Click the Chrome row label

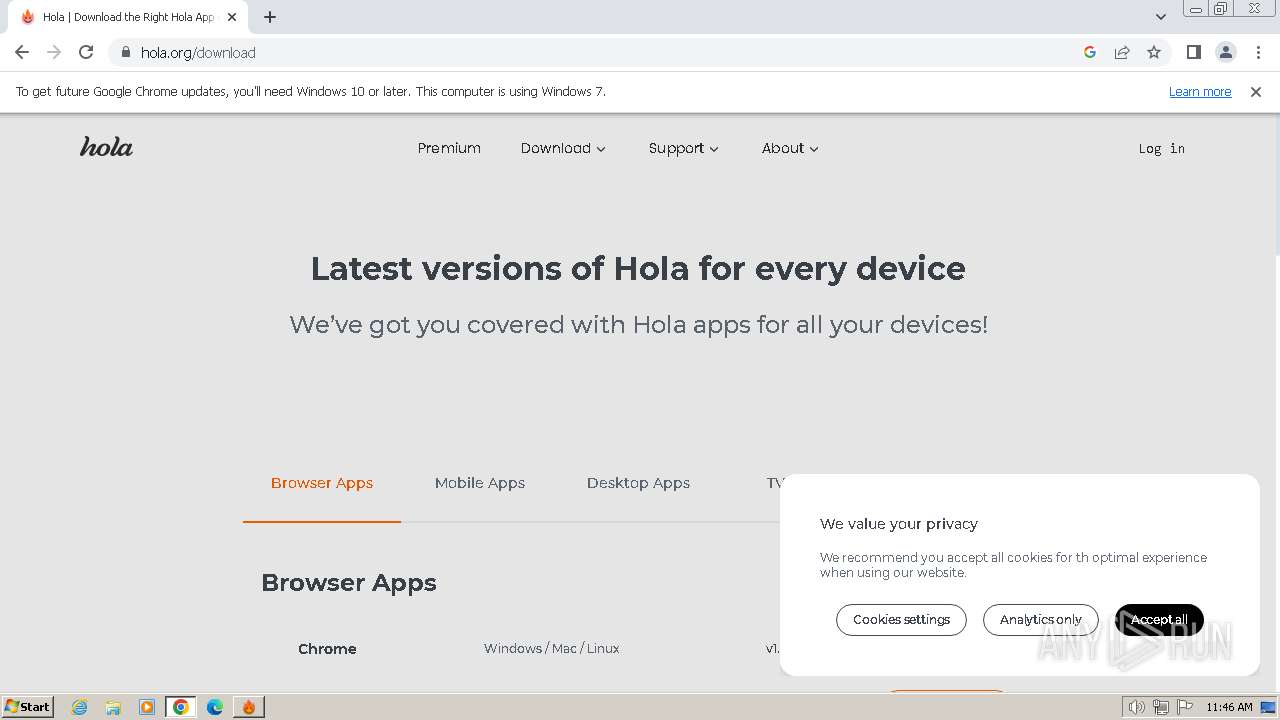327,649
